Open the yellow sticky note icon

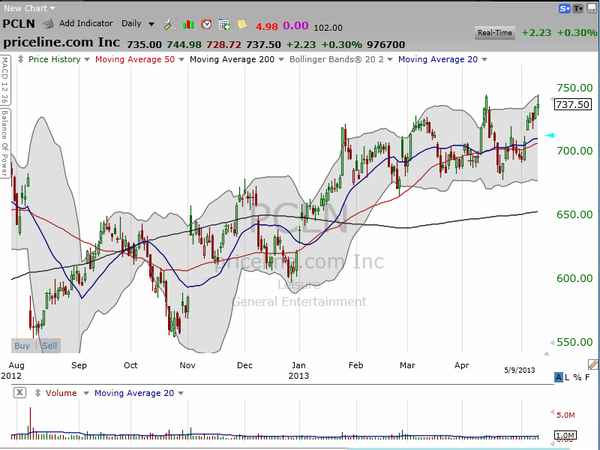pyautogui.click(x=242, y=24)
